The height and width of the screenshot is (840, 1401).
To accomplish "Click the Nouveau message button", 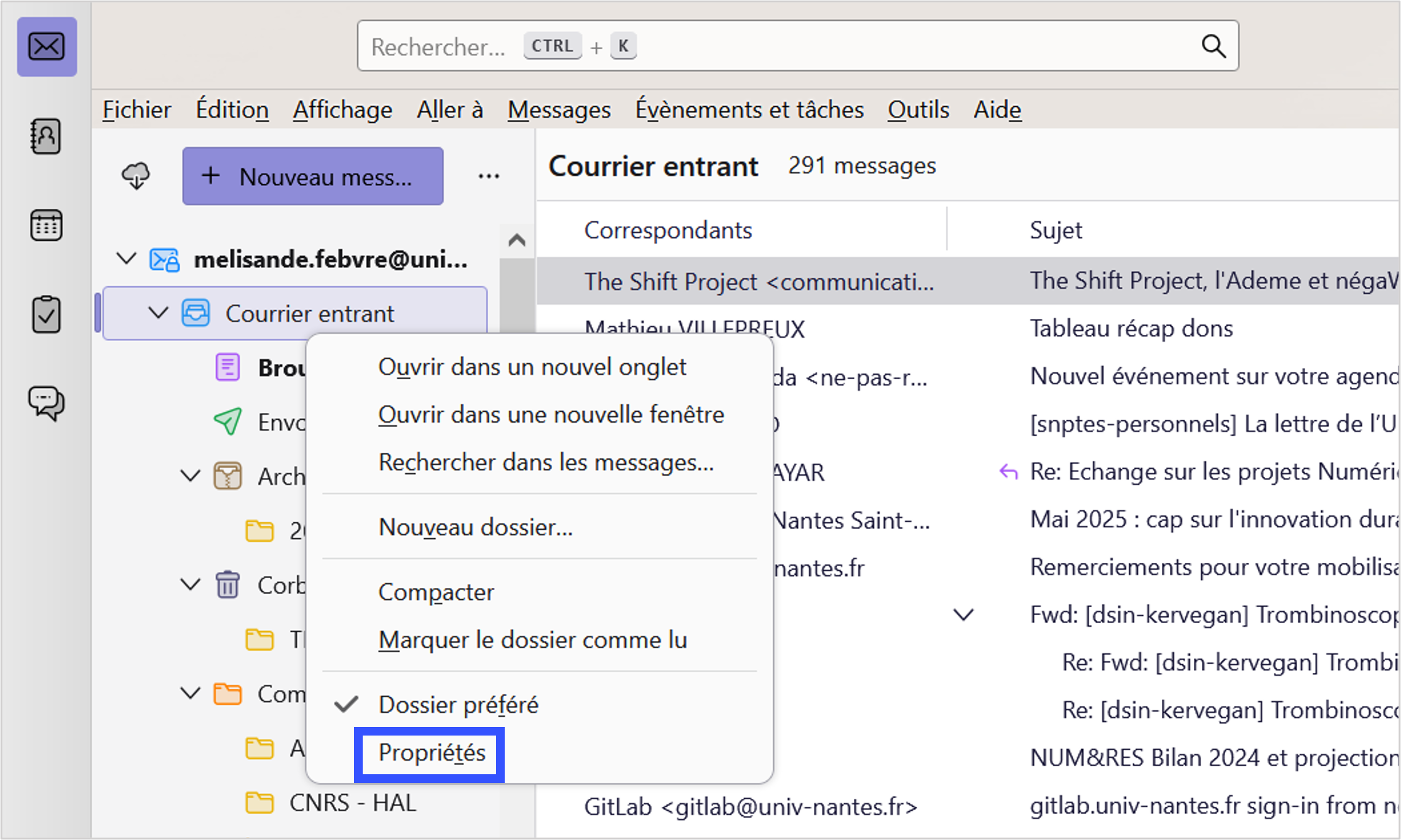I will pyautogui.click(x=312, y=176).
